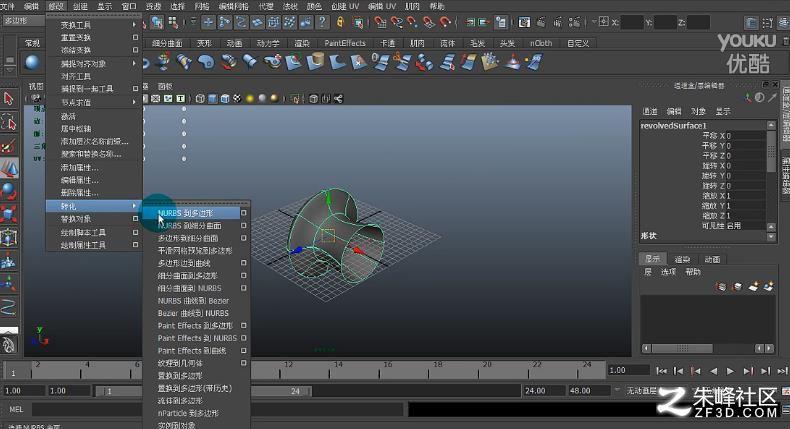
Task: Open options box for NURBS 到多边形
Action: (243, 213)
